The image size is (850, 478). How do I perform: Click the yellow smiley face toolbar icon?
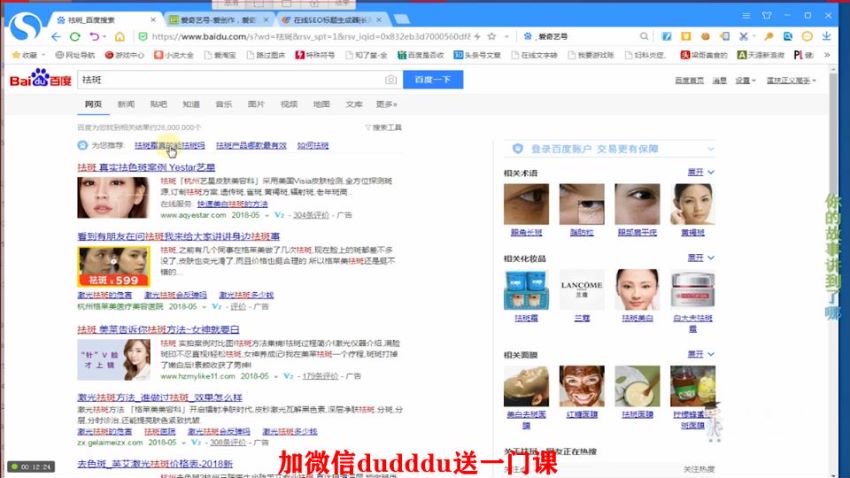[x=807, y=36]
